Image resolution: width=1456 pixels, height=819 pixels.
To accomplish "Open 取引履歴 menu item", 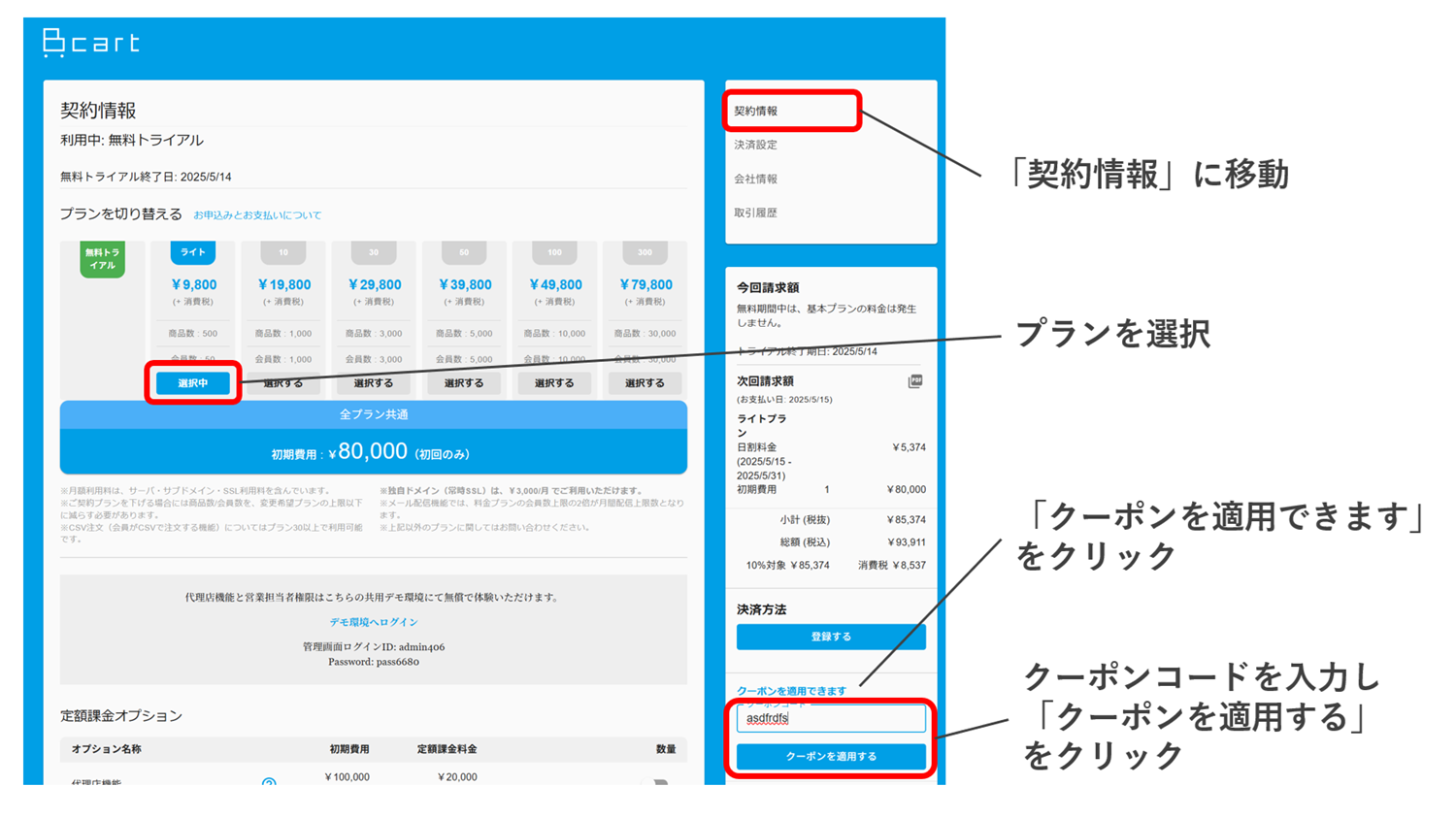I will tap(756, 213).
